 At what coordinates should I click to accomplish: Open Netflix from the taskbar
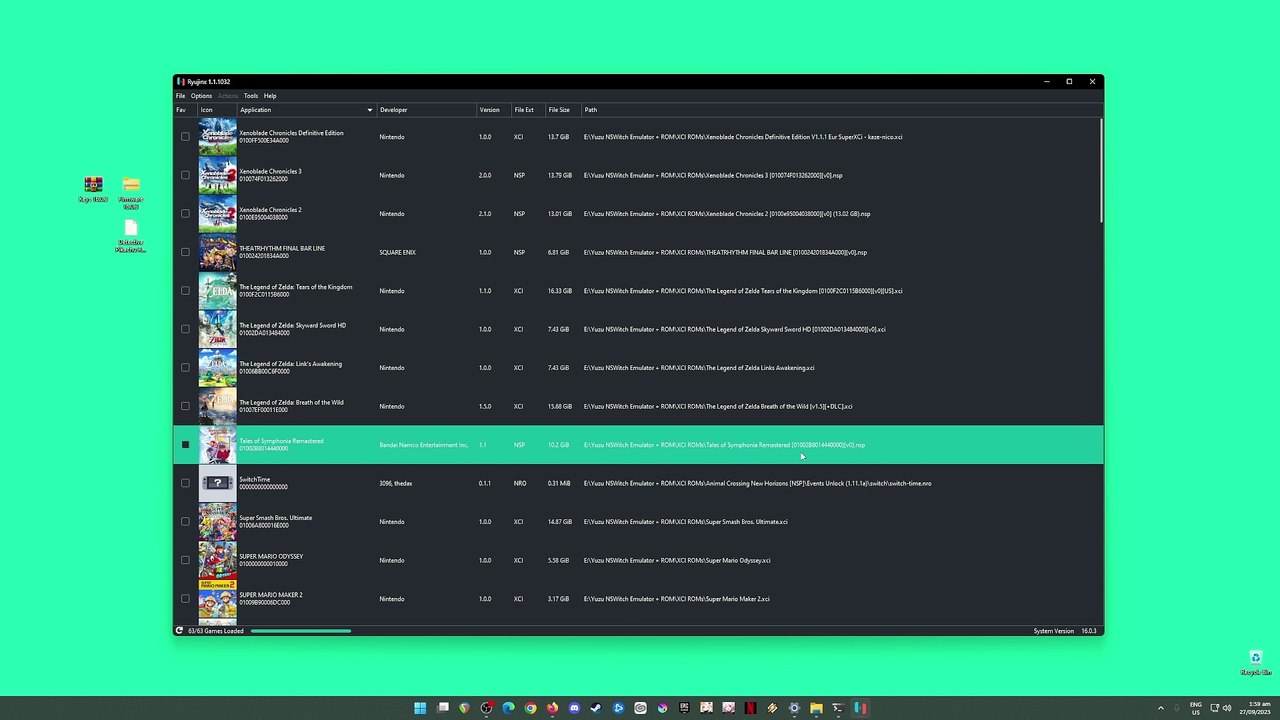pyautogui.click(x=750, y=708)
